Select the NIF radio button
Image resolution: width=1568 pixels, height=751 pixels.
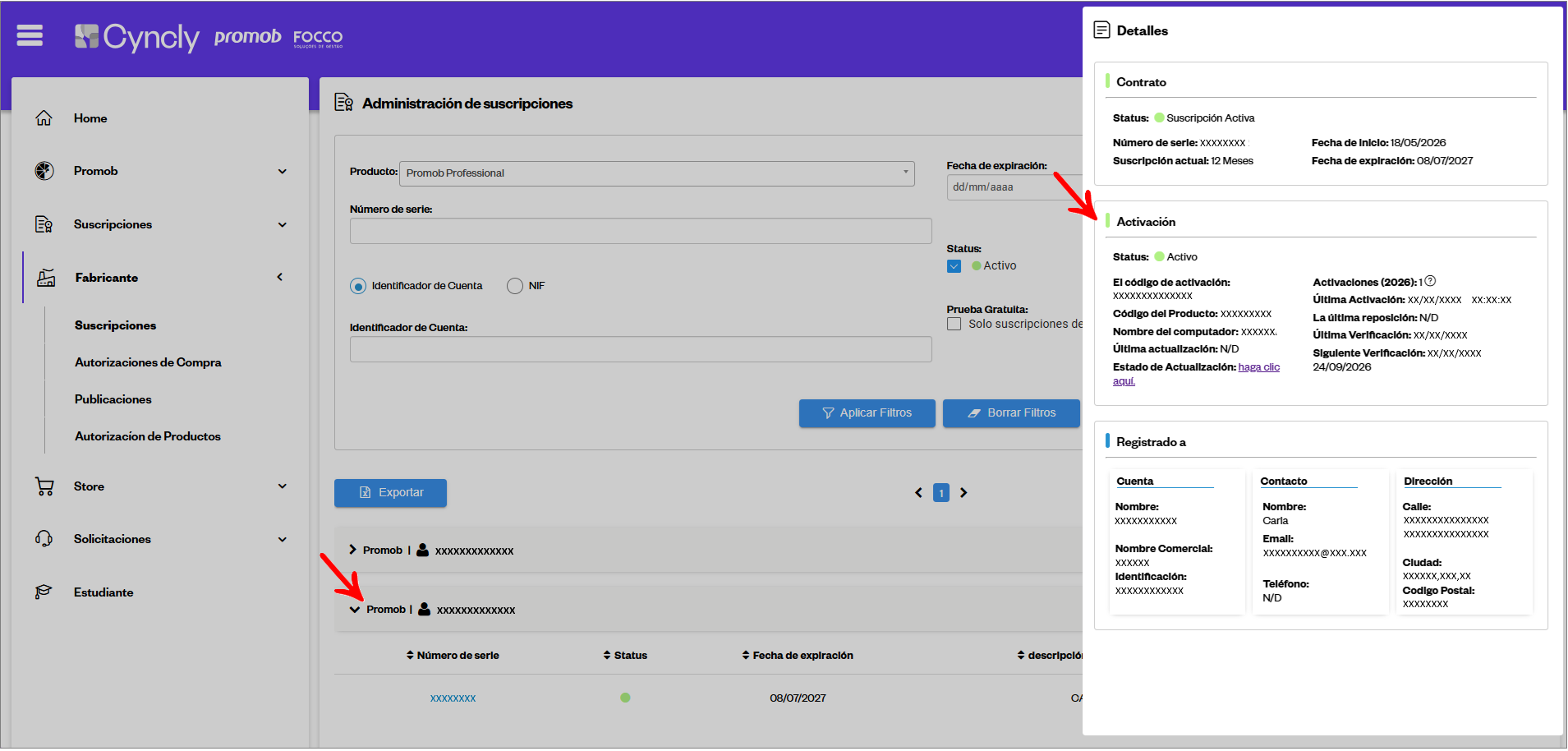click(x=515, y=286)
